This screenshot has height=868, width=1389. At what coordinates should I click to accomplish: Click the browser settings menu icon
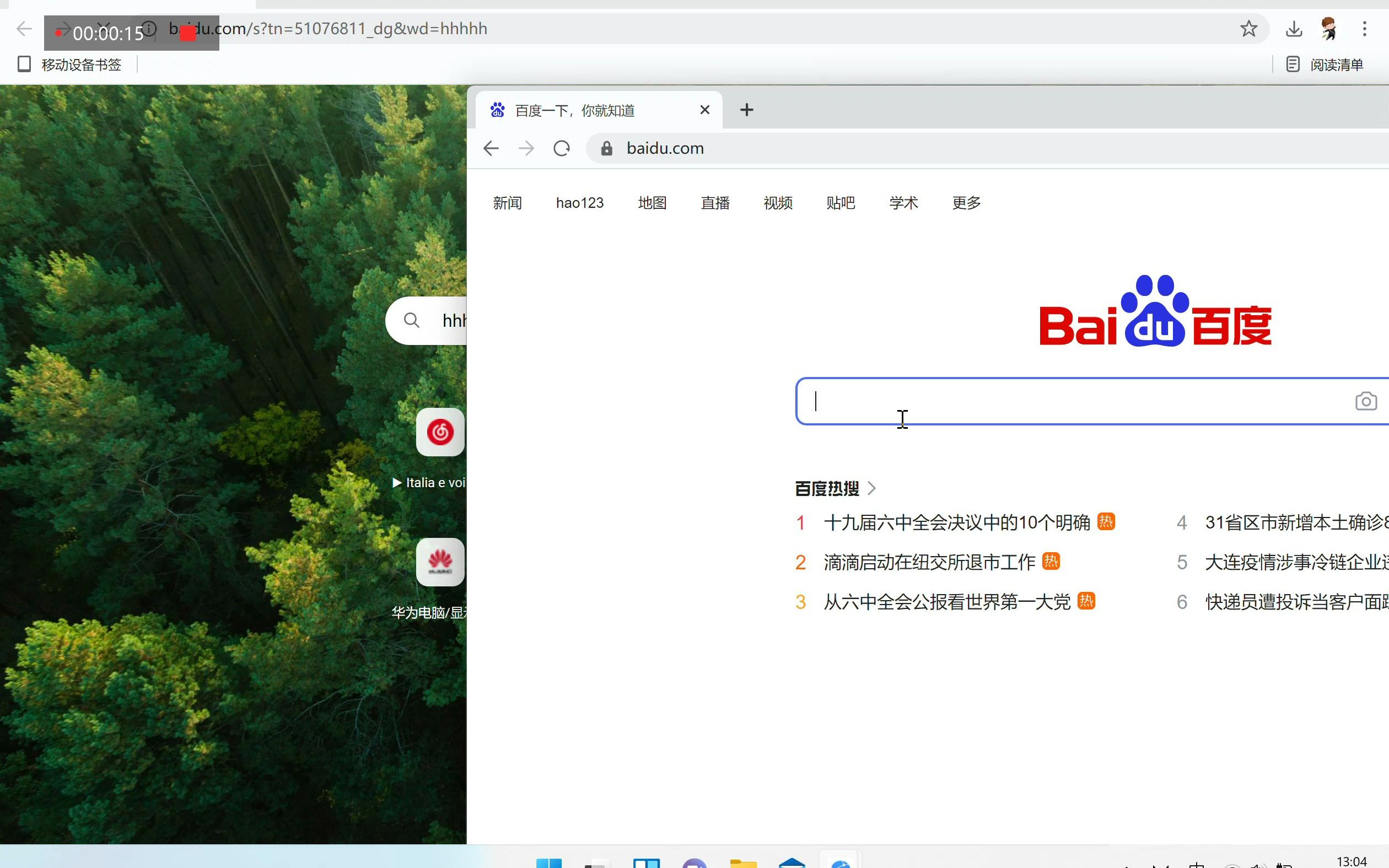[x=1364, y=29]
